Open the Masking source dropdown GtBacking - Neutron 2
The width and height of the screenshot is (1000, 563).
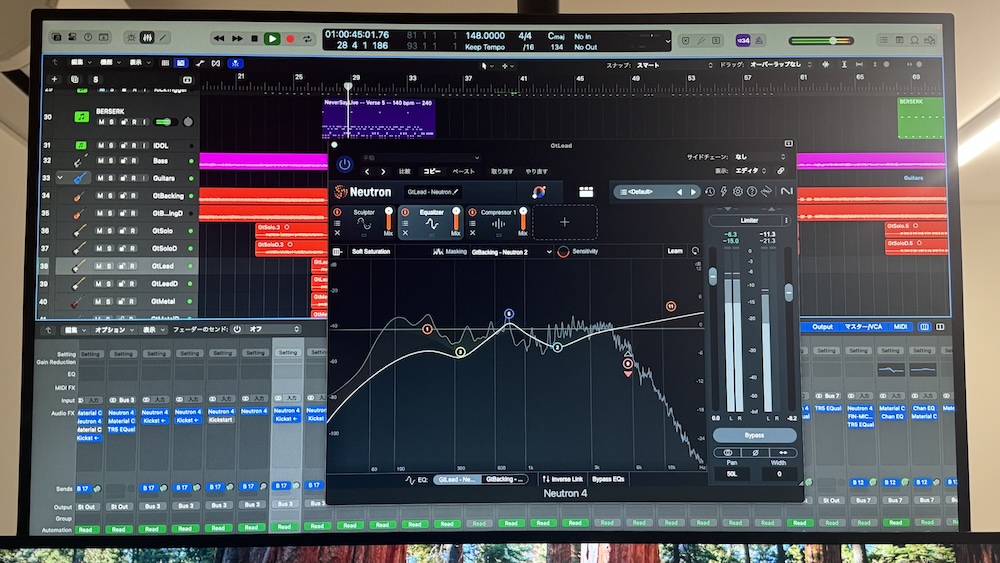point(511,252)
